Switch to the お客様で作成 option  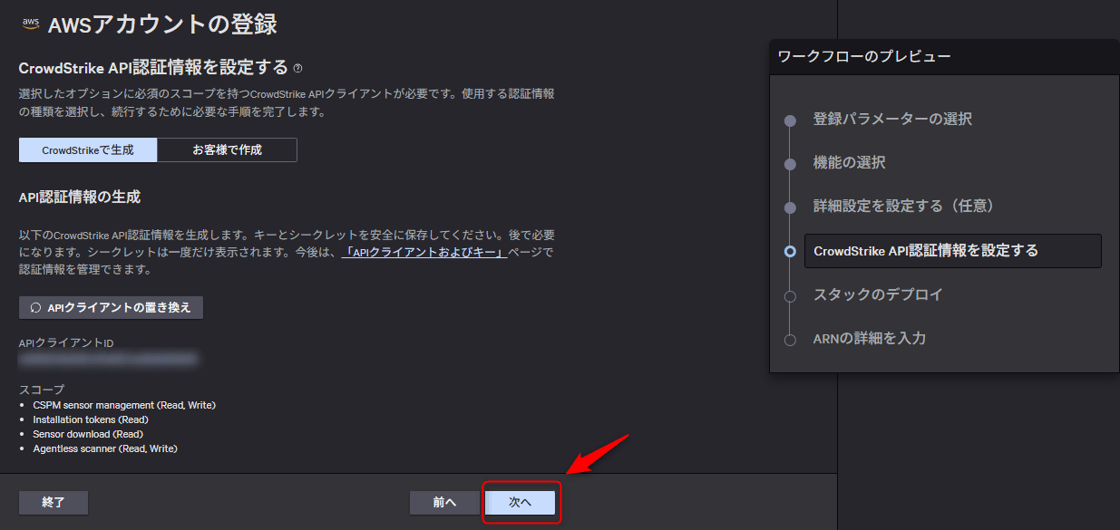(227, 150)
